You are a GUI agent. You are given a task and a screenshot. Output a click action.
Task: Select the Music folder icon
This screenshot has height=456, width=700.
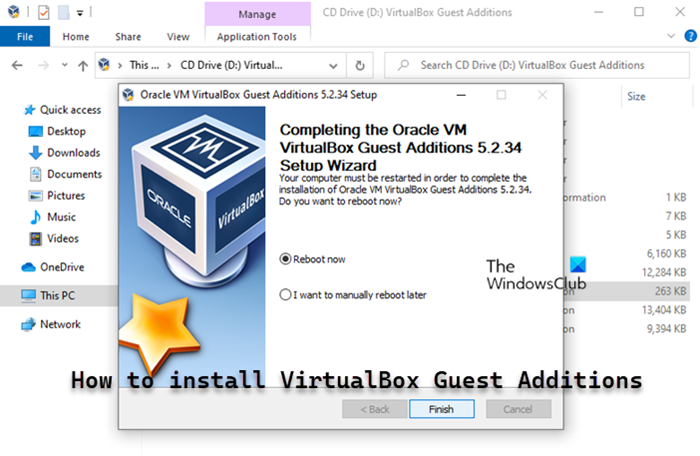pyautogui.click(x=36, y=217)
